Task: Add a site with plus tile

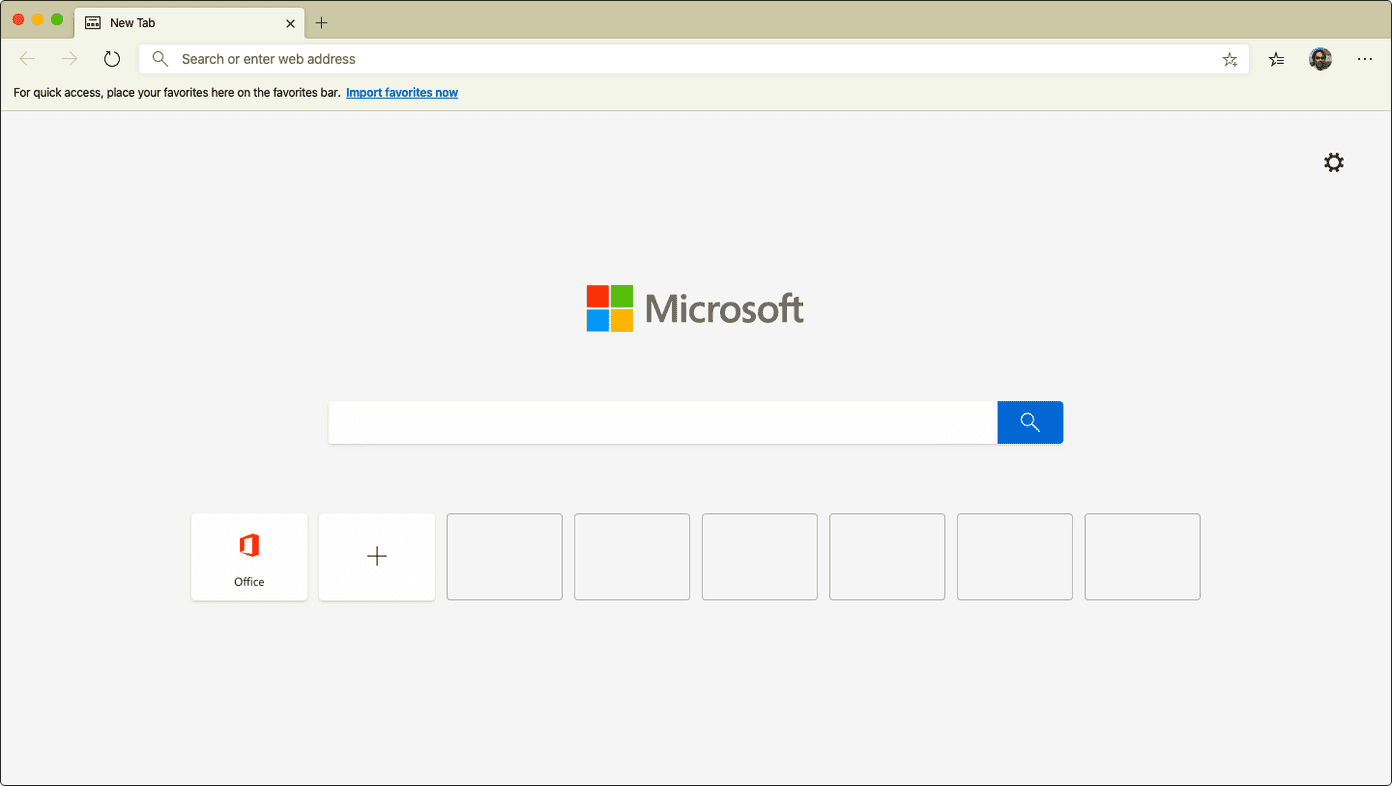Action: (377, 557)
